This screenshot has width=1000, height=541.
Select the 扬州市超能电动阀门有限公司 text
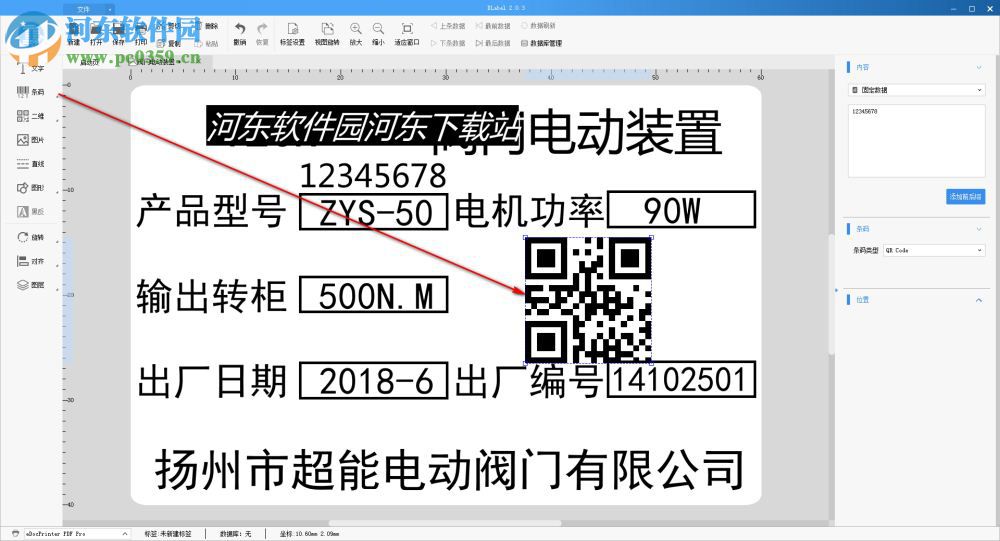click(x=449, y=469)
